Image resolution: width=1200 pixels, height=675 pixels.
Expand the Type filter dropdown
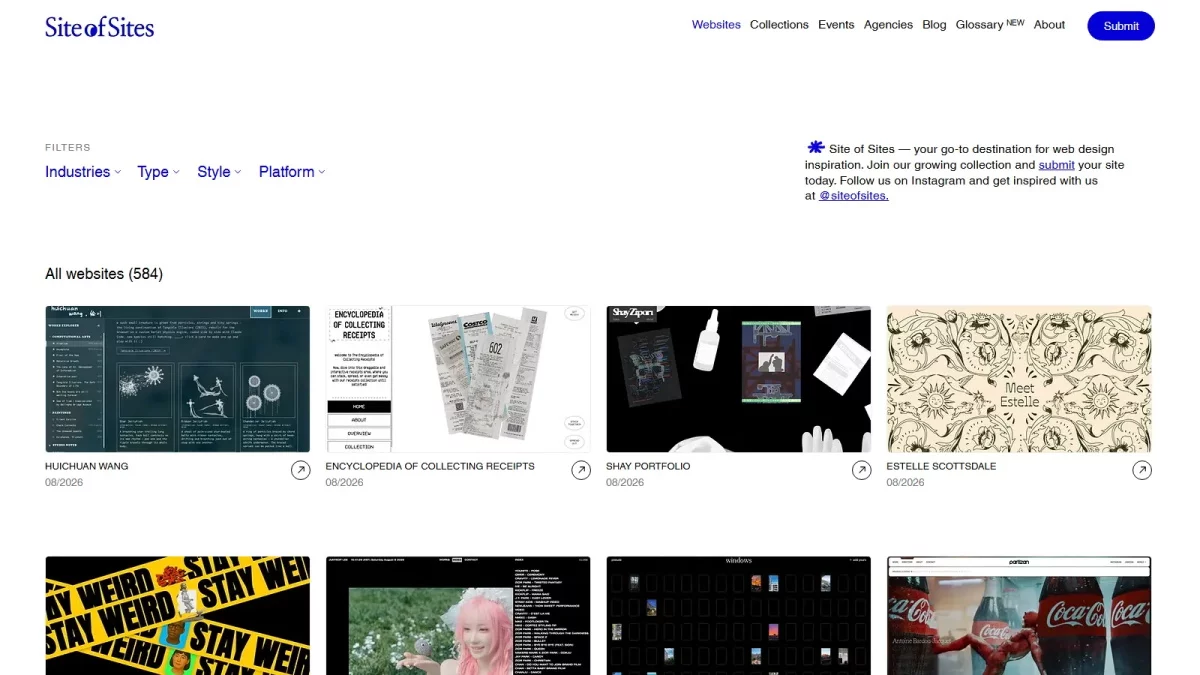click(x=159, y=172)
